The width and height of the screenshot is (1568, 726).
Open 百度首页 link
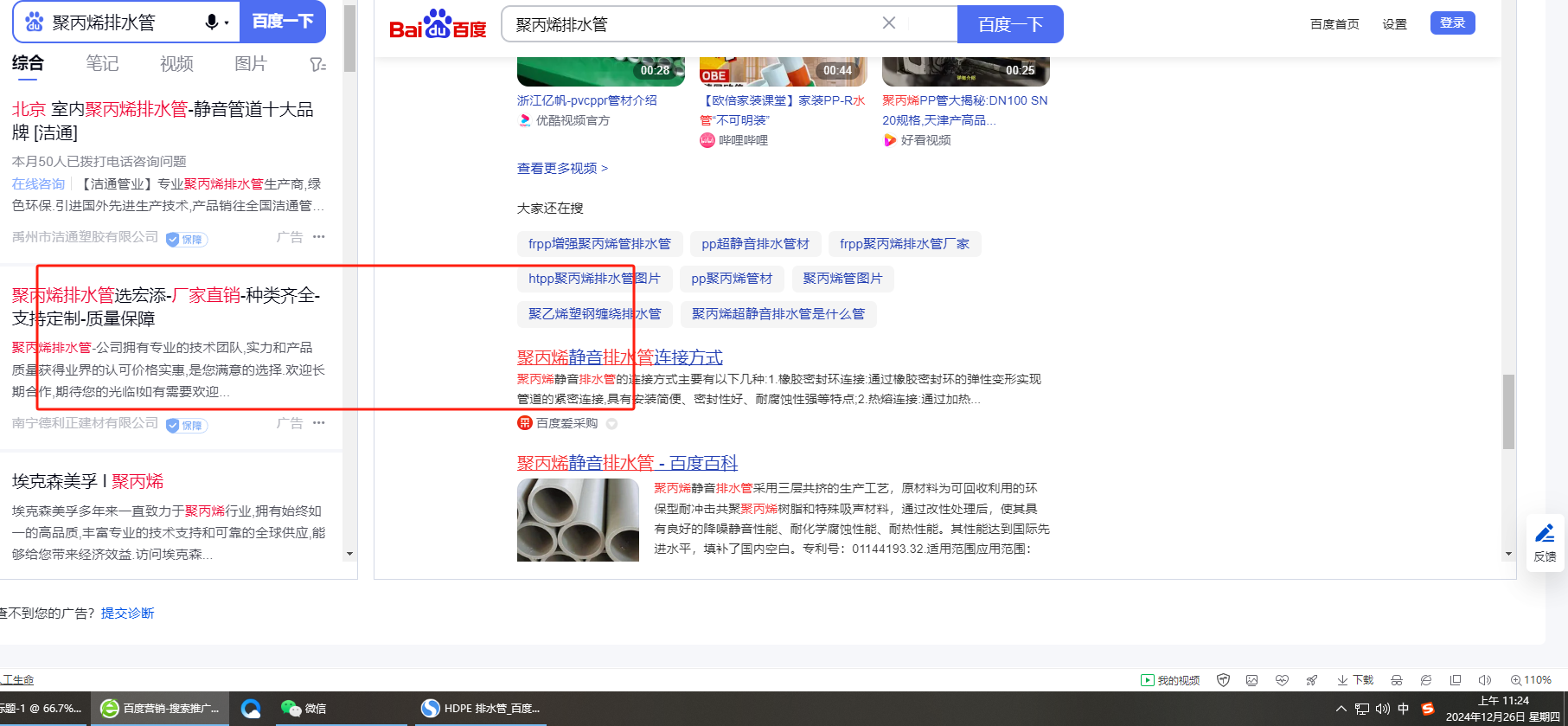[x=1334, y=24]
